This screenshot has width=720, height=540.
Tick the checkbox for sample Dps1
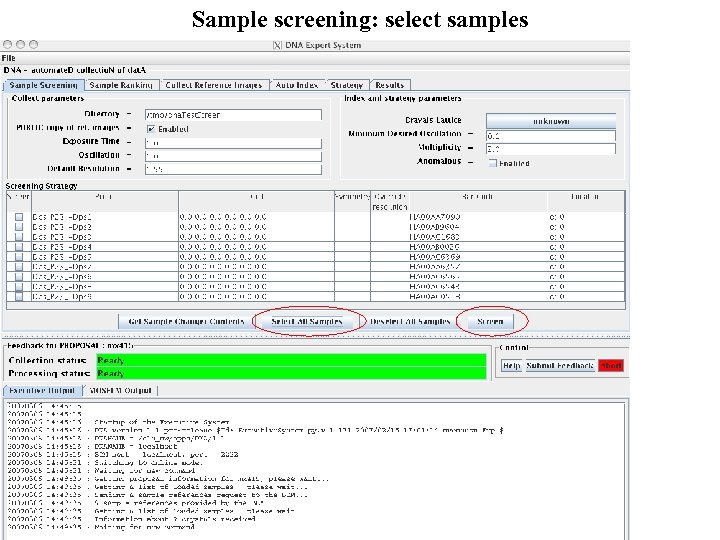tap(19, 217)
